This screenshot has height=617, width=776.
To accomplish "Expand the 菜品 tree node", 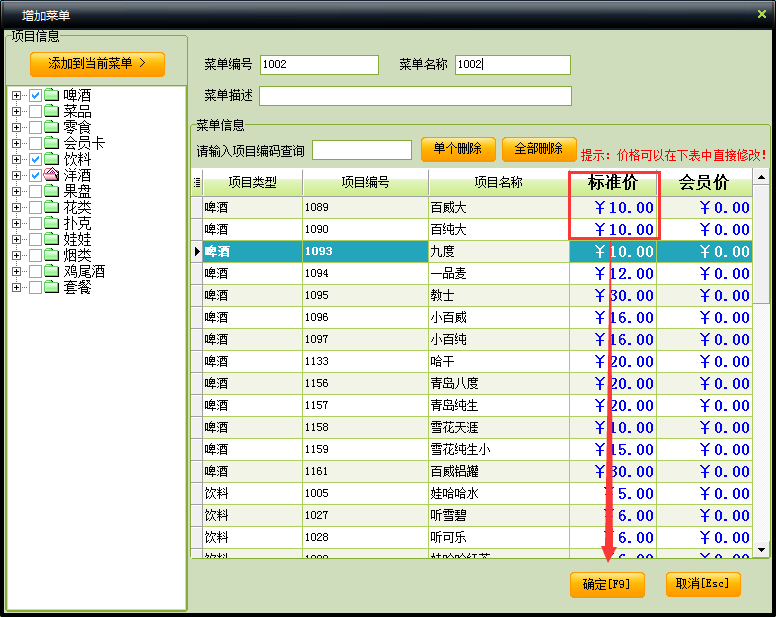I will pyautogui.click(x=16, y=111).
